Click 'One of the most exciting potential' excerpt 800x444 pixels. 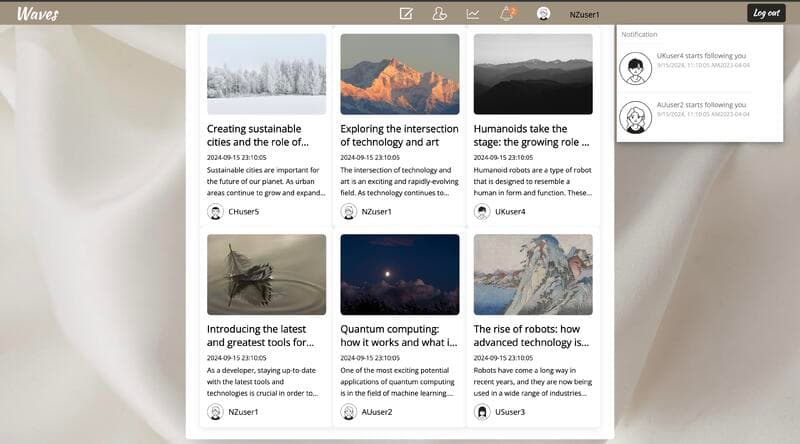tap(397, 382)
